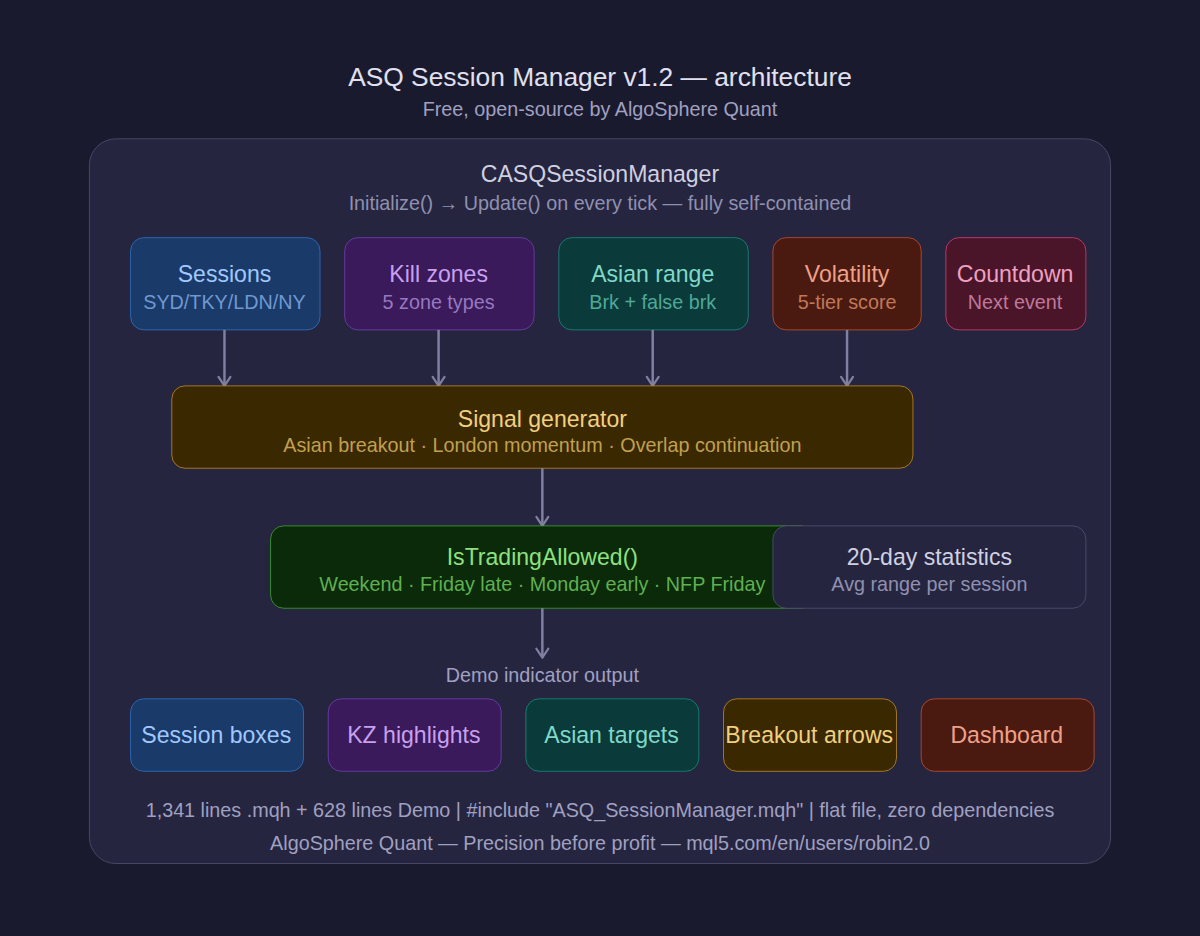The image size is (1200, 936).
Task: Toggle the IsTradingAllowed() filter block
Action: [x=541, y=567]
